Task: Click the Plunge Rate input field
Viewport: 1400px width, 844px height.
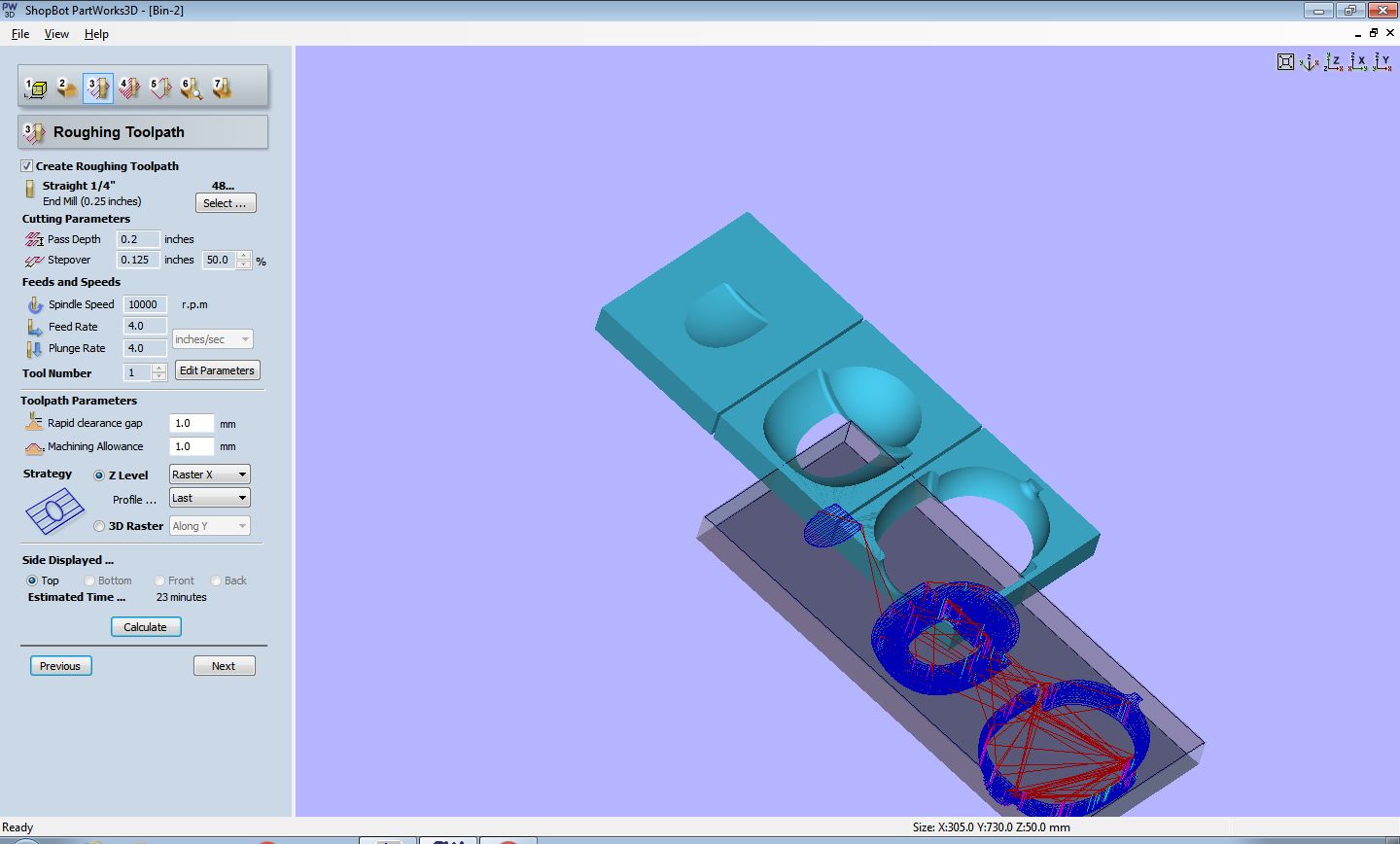Action: 146,348
